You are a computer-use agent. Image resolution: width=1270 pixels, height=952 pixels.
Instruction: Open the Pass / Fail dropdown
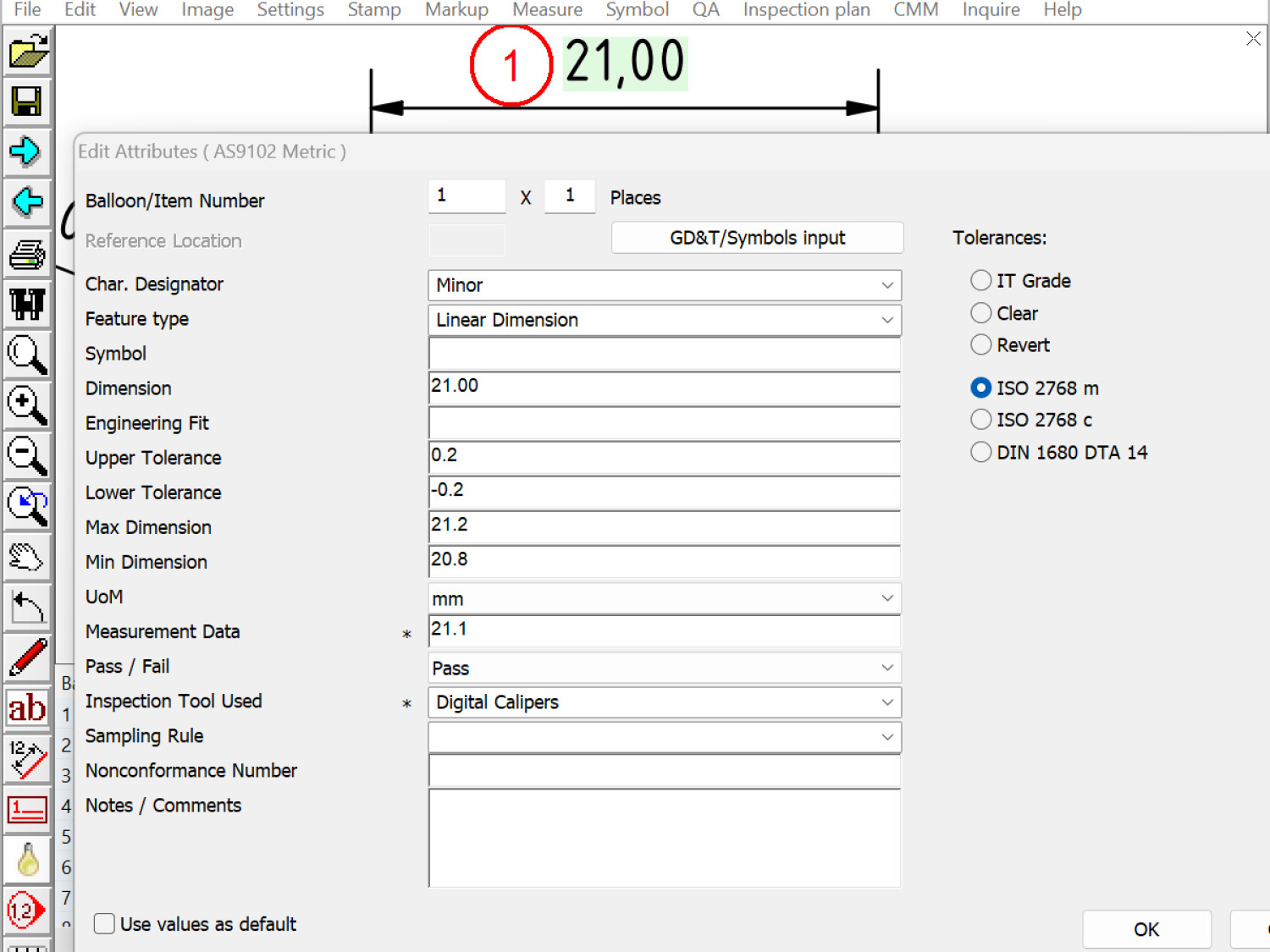click(665, 668)
